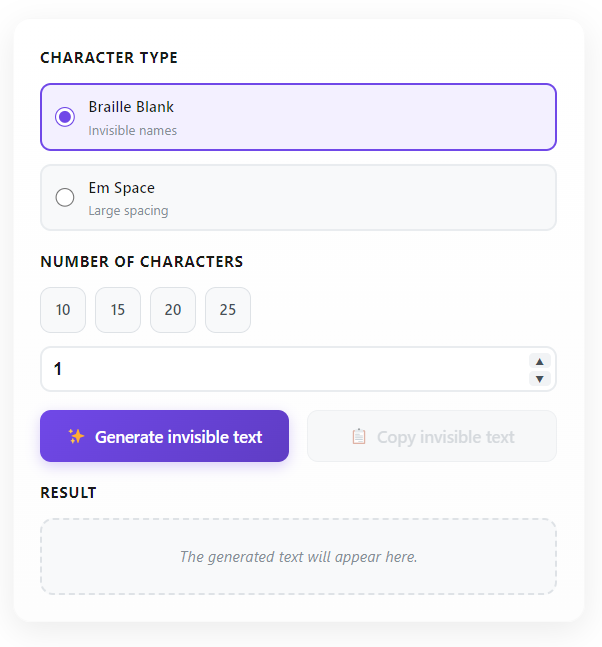Click the Braille Blank option label
The height and width of the screenshot is (647, 602).
coord(131,107)
